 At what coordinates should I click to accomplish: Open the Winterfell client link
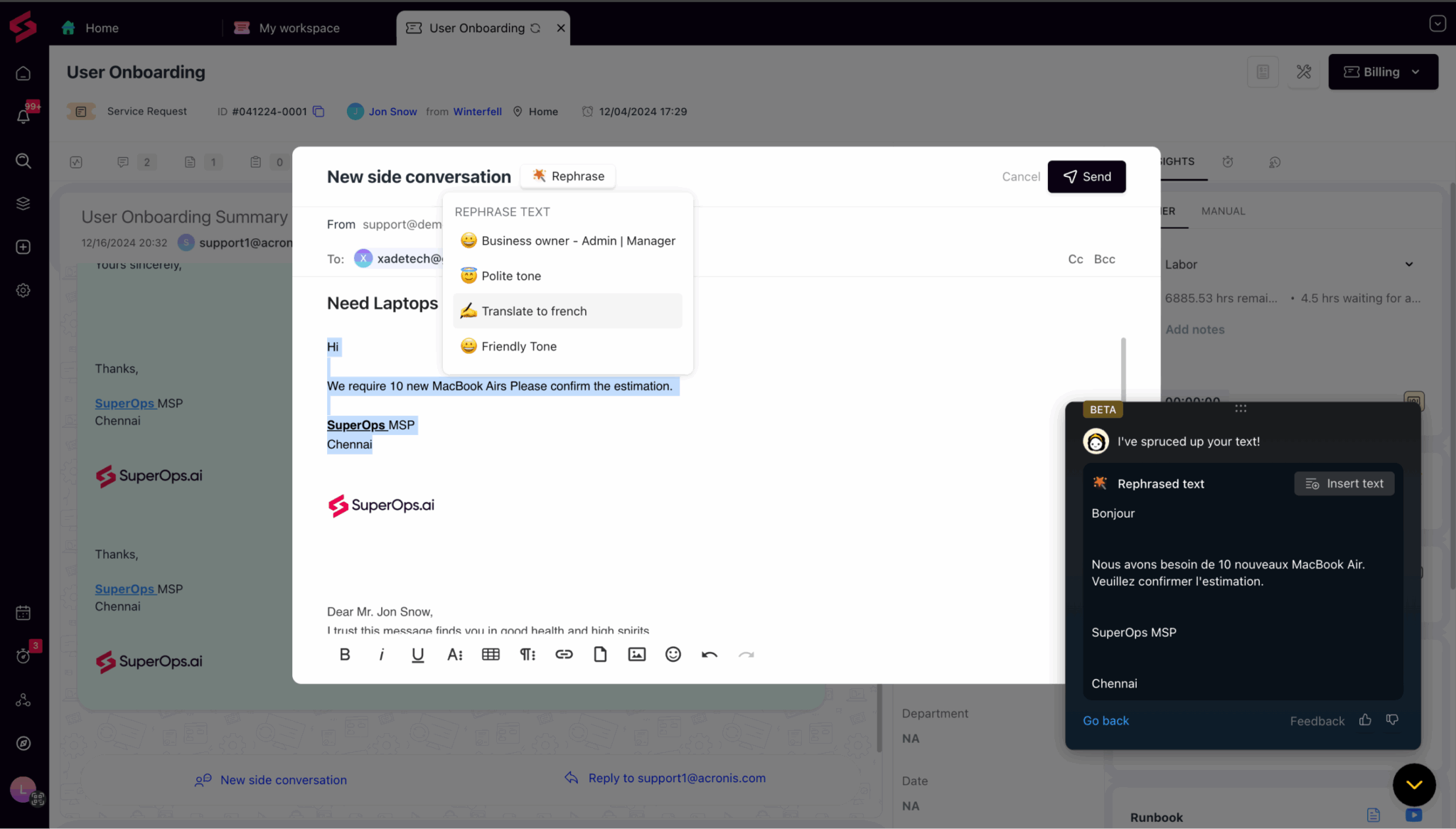[478, 112]
